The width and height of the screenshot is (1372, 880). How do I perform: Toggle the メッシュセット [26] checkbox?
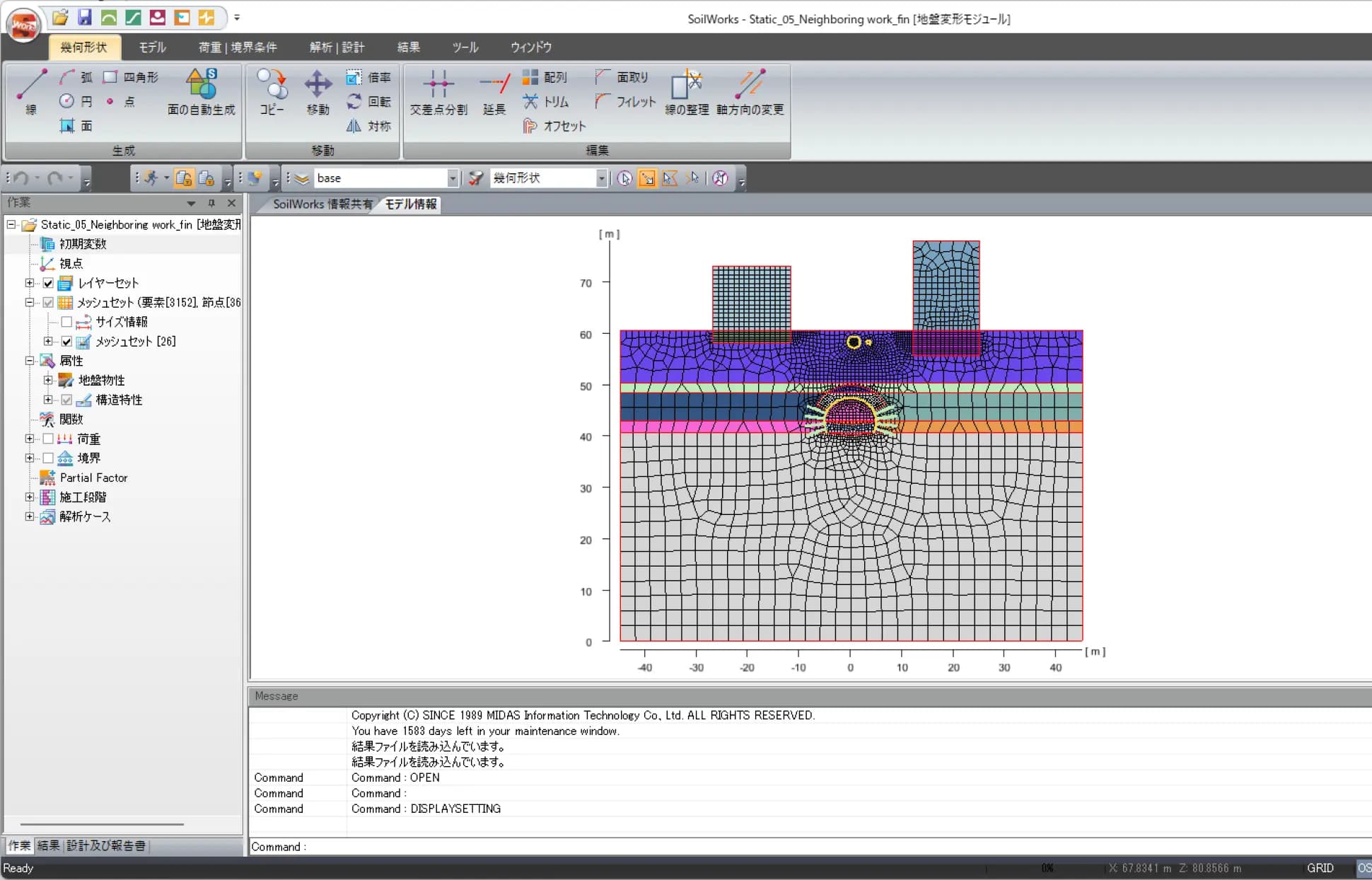click(66, 342)
